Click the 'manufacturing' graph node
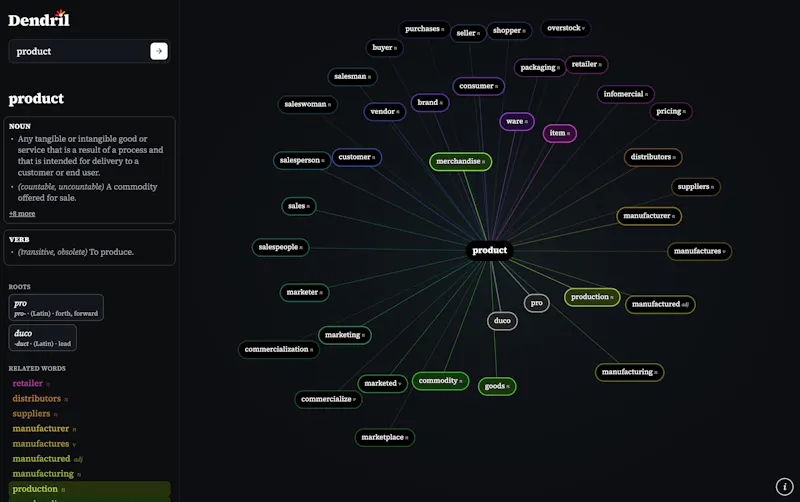 [630, 372]
